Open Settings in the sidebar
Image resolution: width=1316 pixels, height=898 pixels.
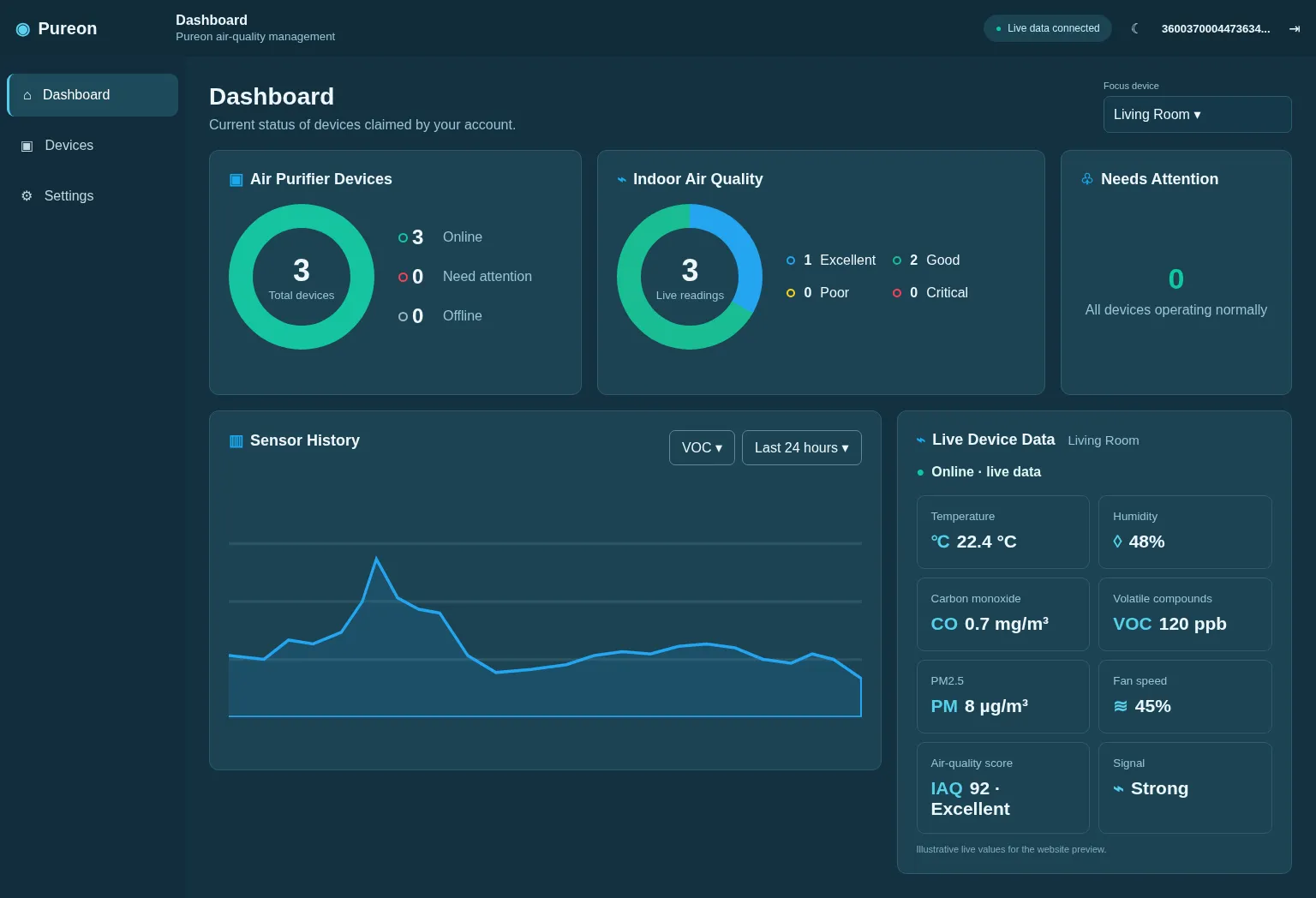[93, 196]
